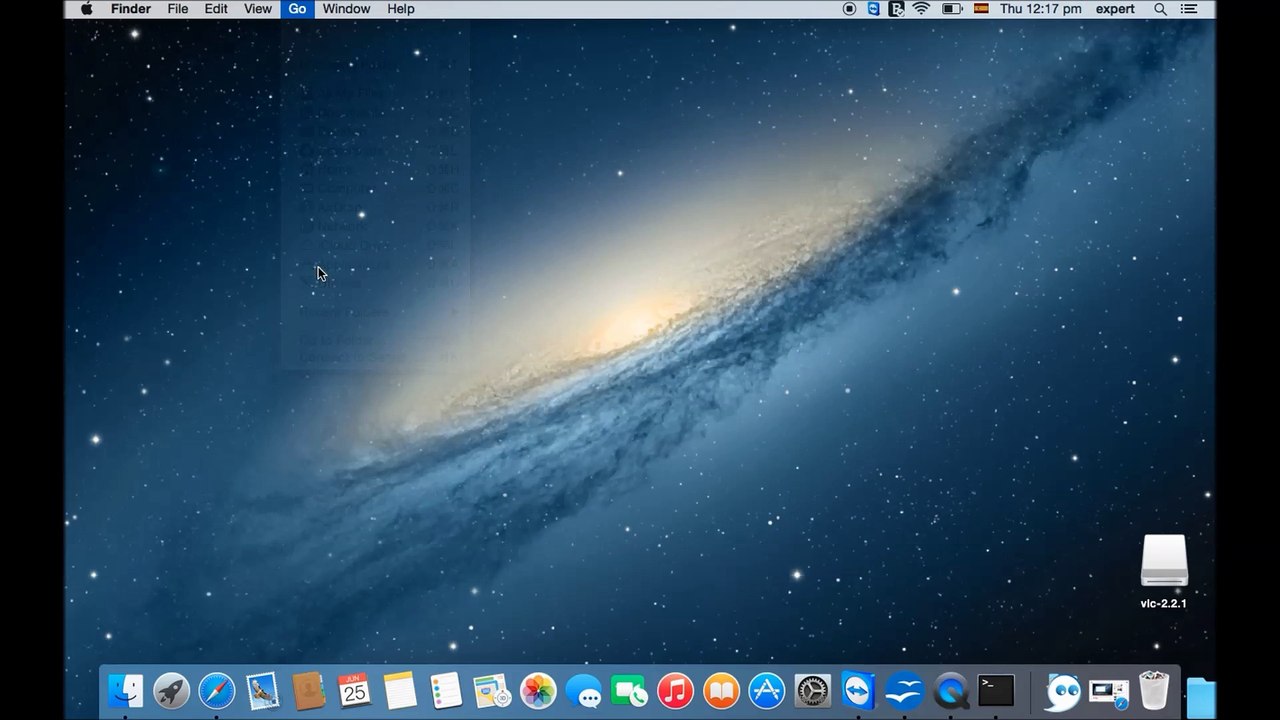Open the Help menu

point(401,9)
